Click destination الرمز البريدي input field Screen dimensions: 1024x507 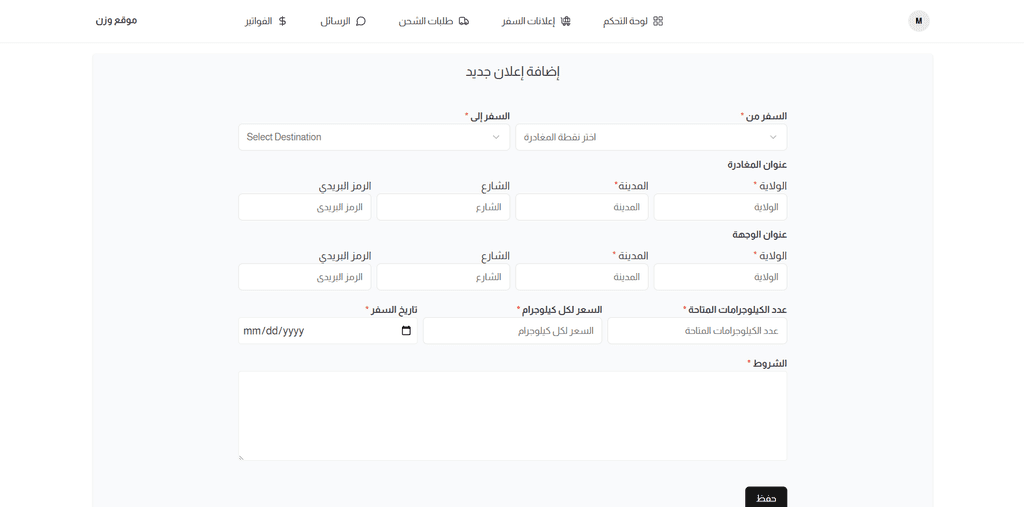304,277
